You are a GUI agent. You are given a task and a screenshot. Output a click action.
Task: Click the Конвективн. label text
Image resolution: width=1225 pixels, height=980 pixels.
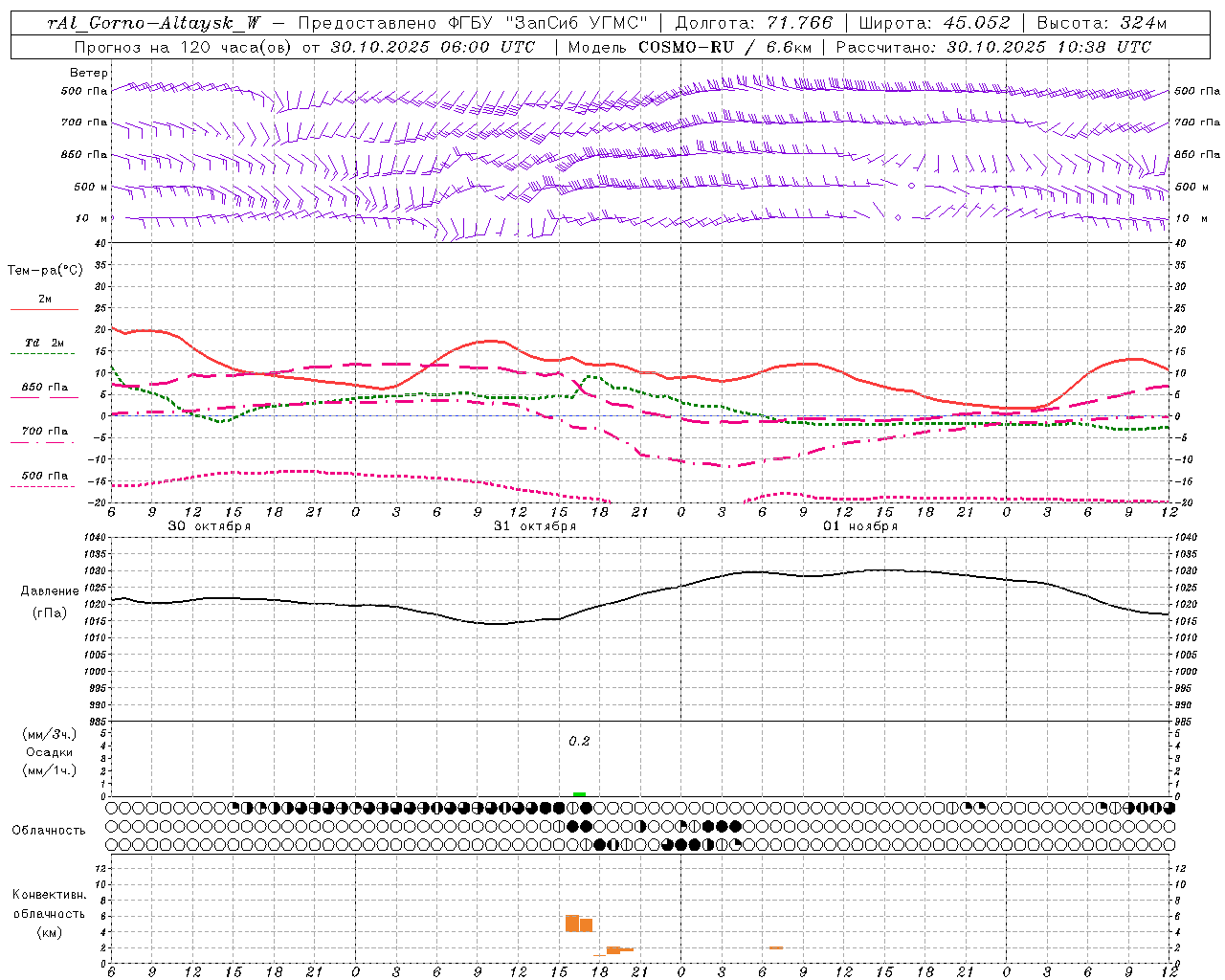(49, 895)
